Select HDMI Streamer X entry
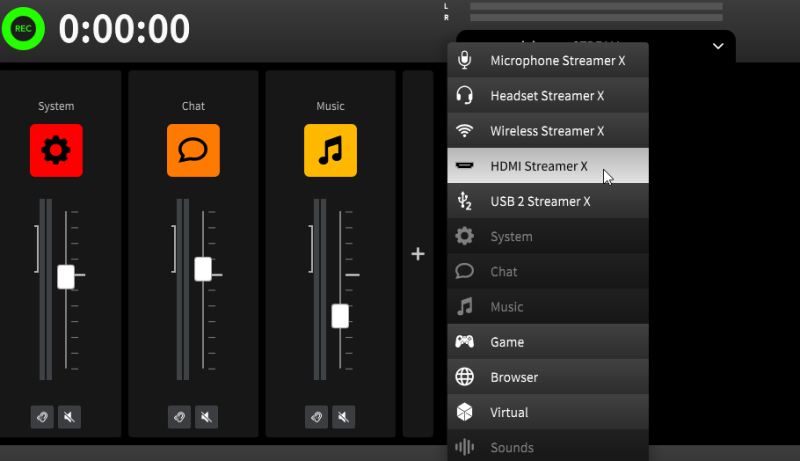Screen dimensions: 800x461 pos(548,166)
